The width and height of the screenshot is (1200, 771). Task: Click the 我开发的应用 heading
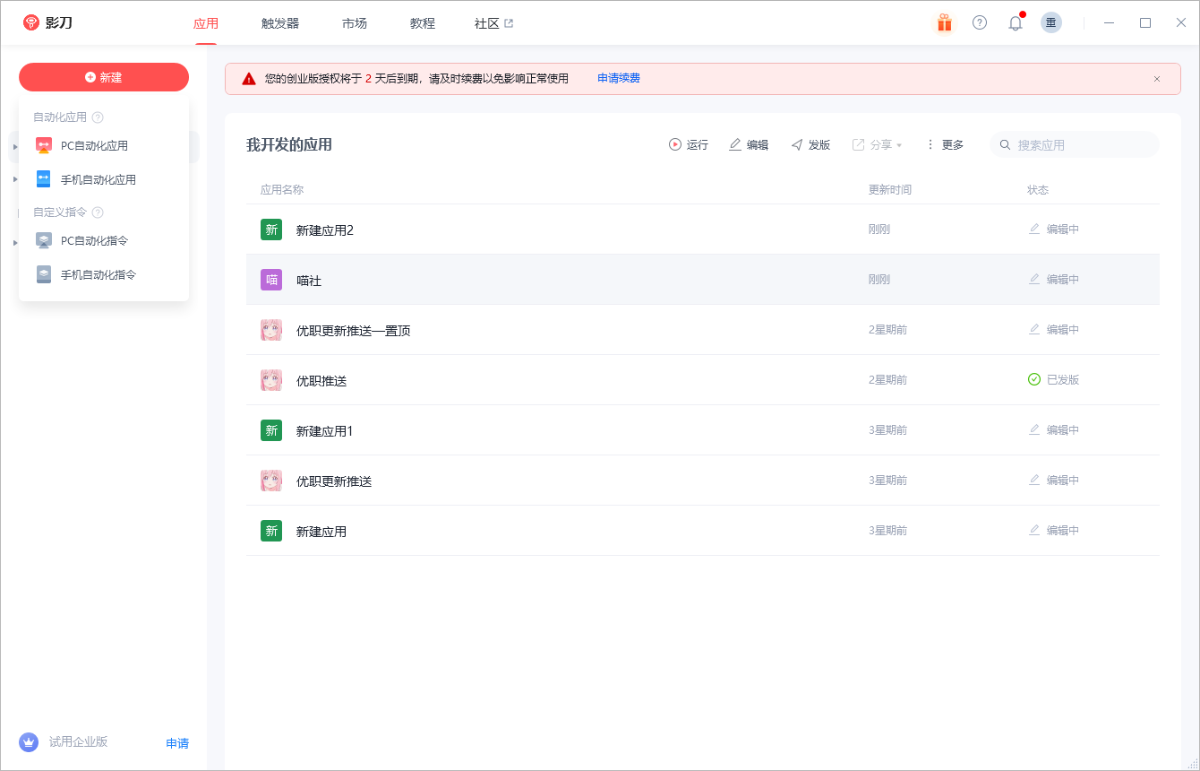click(x=289, y=145)
